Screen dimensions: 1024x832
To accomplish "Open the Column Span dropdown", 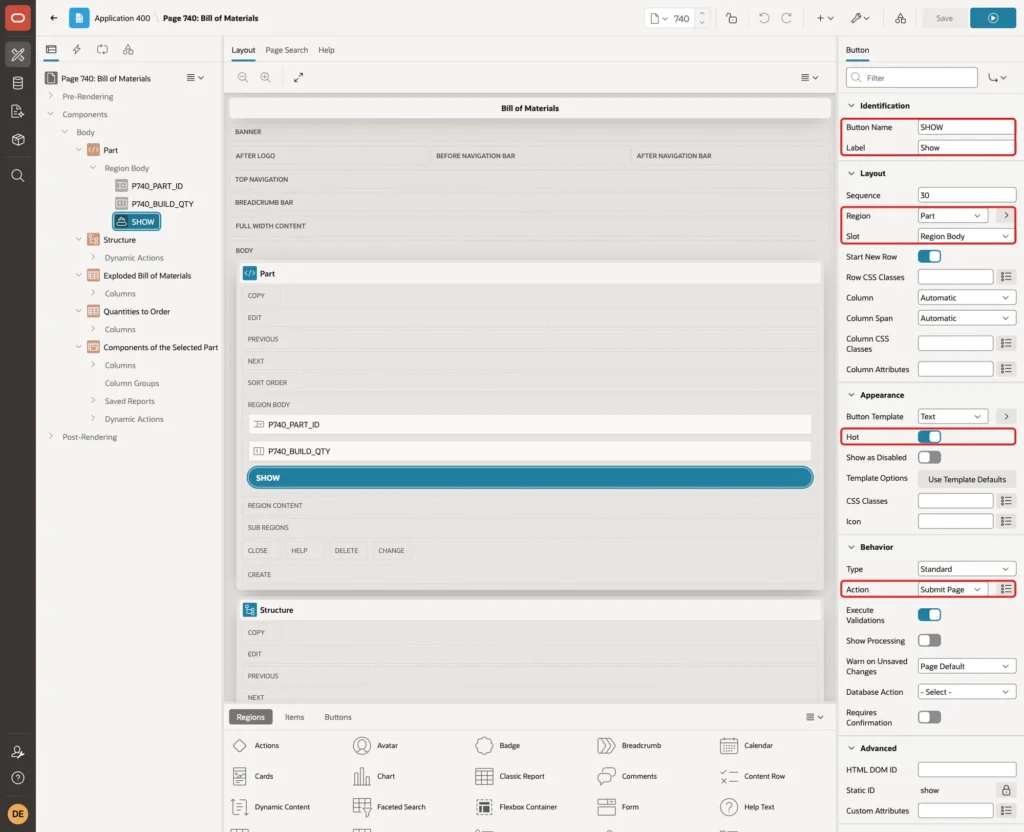I will click(x=966, y=318).
